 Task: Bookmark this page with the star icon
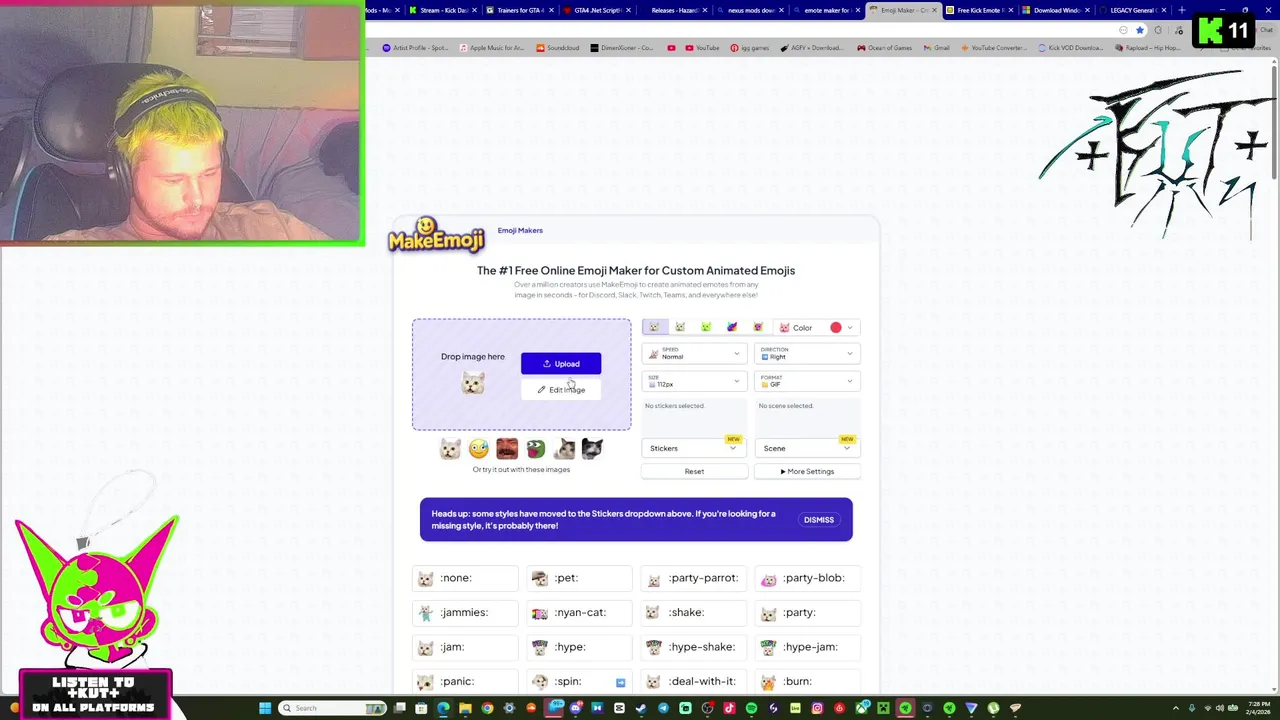(x=1139, y=30)
